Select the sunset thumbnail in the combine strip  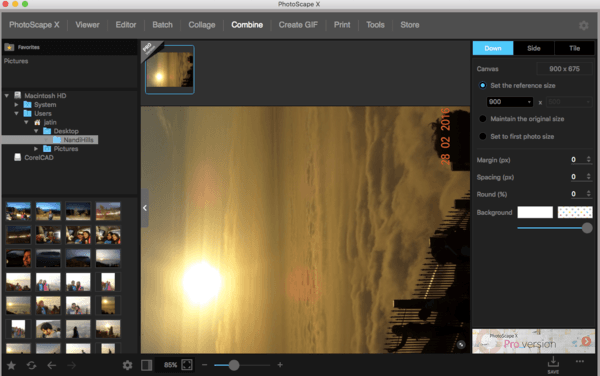[x=170, y=70]
